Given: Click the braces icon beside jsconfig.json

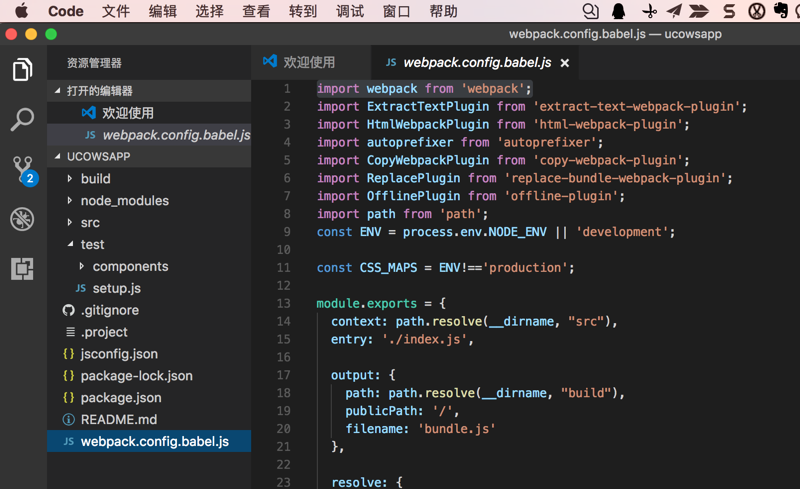Looking at the screenshot, I should [68, 354].
